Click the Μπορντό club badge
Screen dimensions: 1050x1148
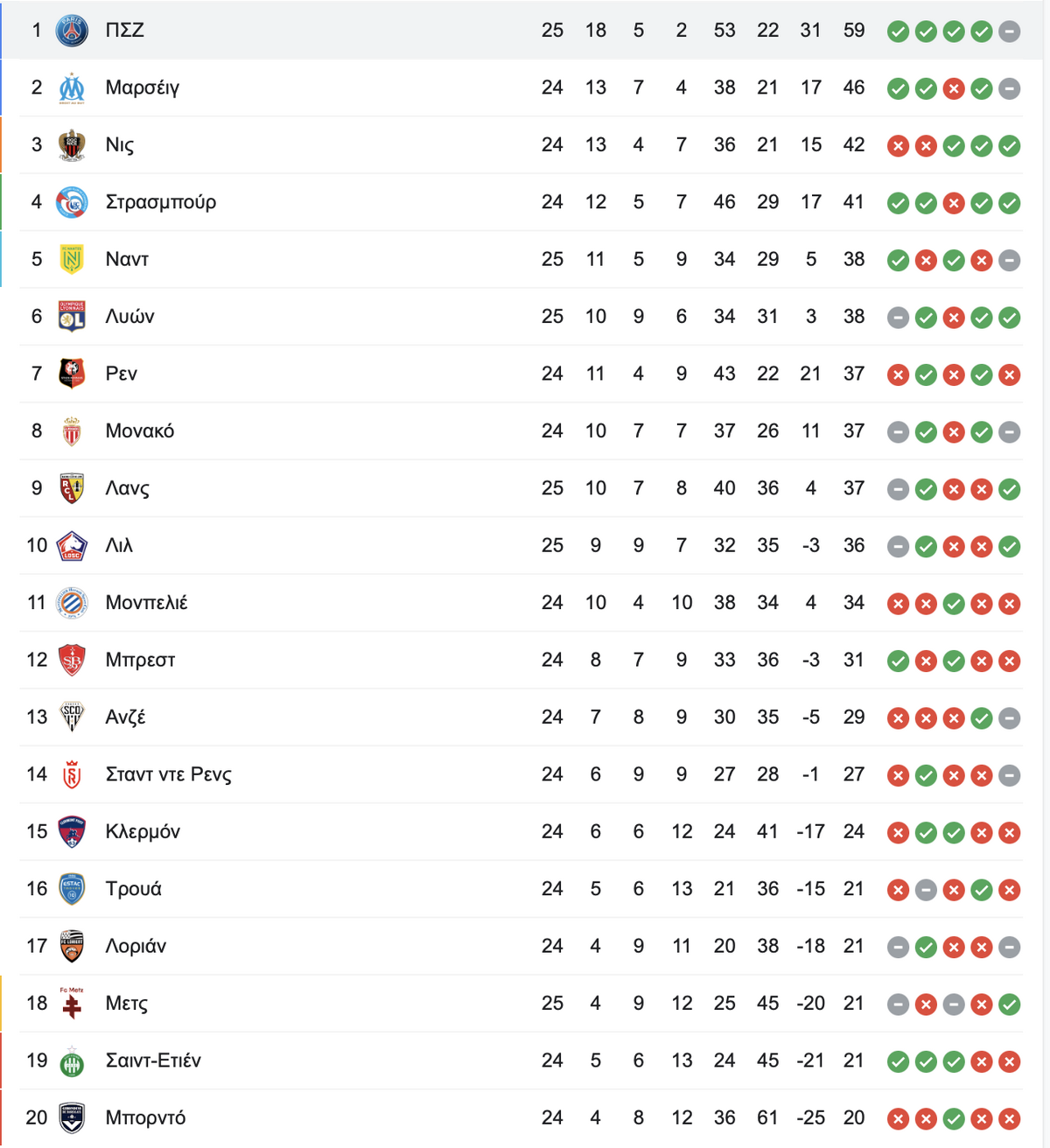[x=72, y=1117]
